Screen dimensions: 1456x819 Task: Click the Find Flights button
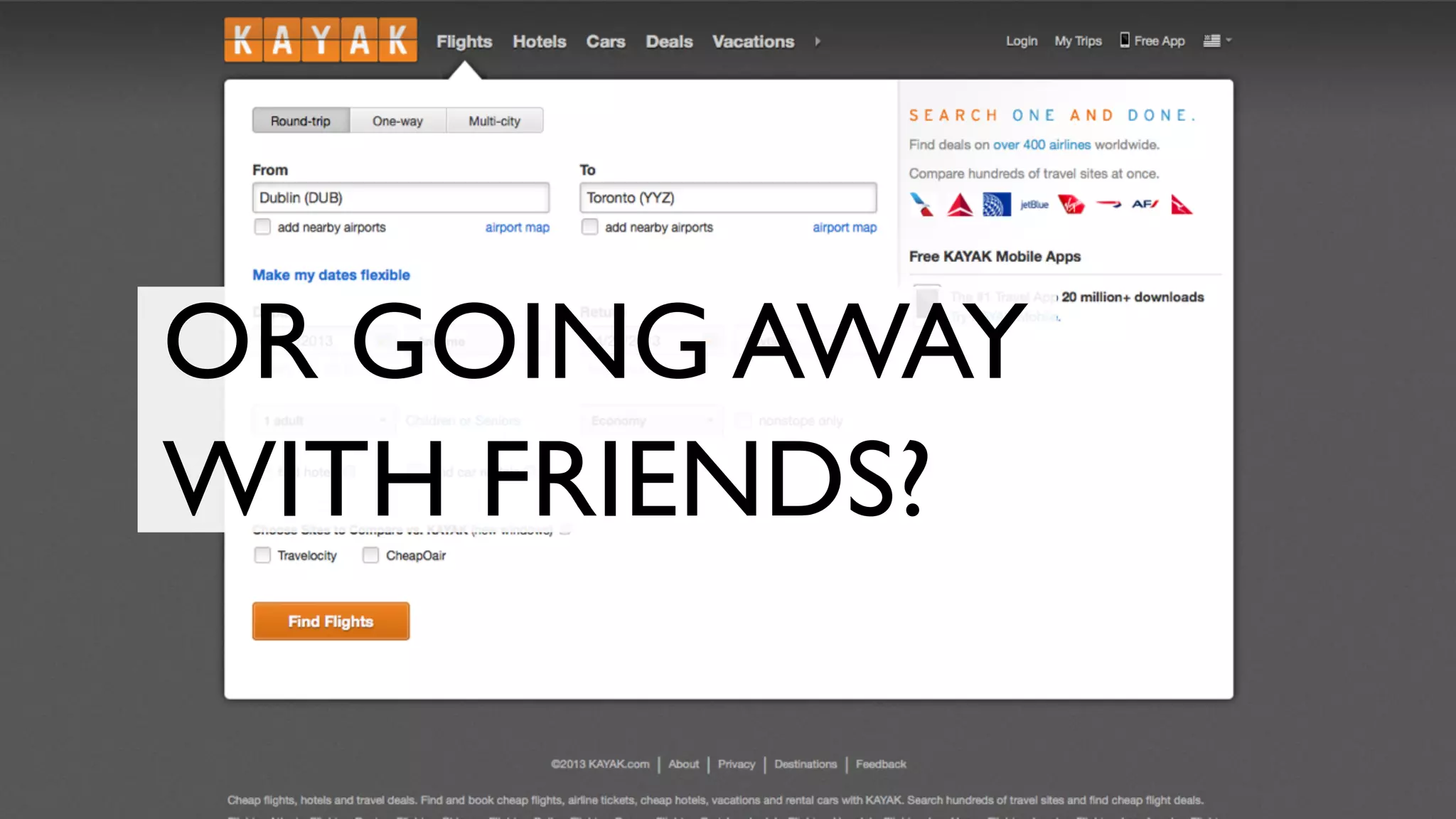[x=331, y=621]
